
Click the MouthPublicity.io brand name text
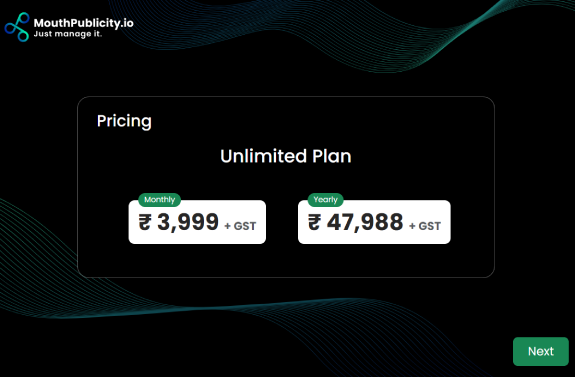click(x=84, y=23)
